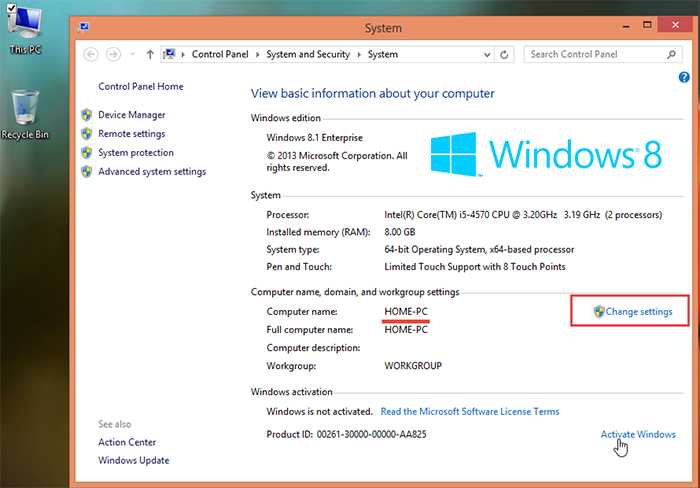700x488 pixels.
Task: Go forward with the Forward arrow
Action: (x=113, y=54)
